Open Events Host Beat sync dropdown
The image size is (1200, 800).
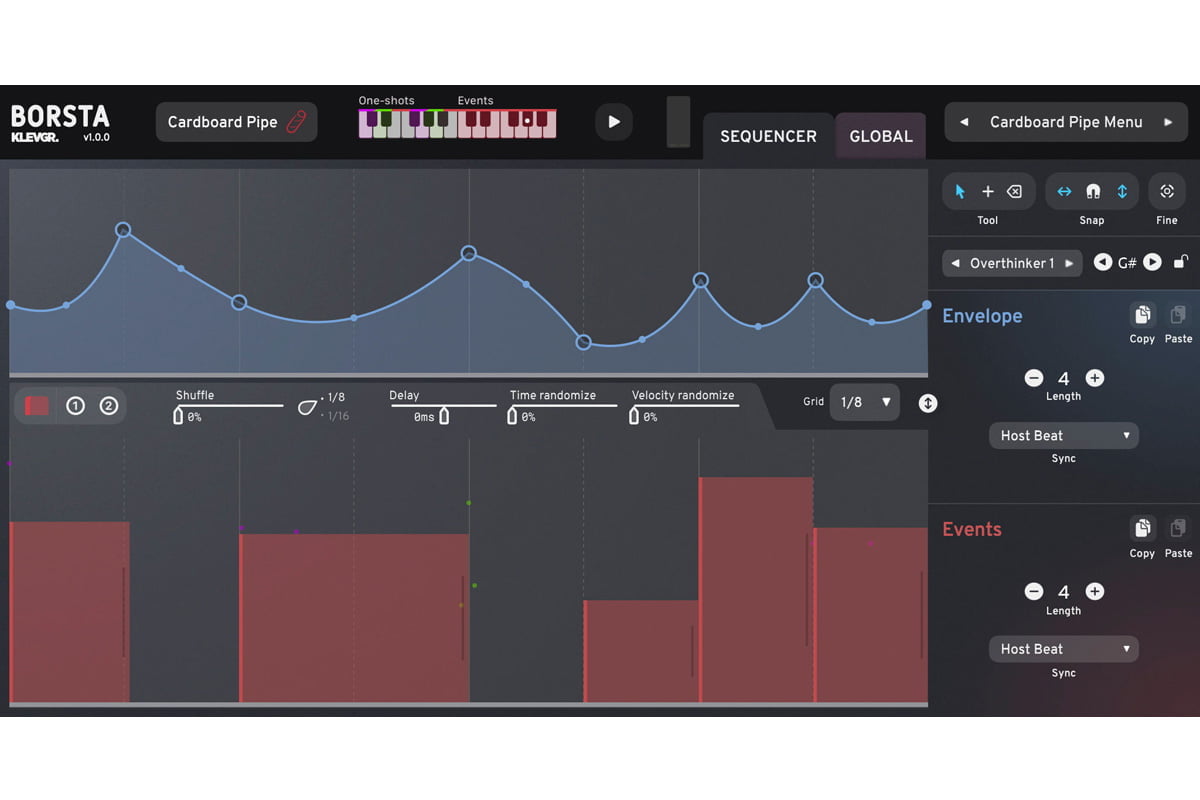point(1064,649)
